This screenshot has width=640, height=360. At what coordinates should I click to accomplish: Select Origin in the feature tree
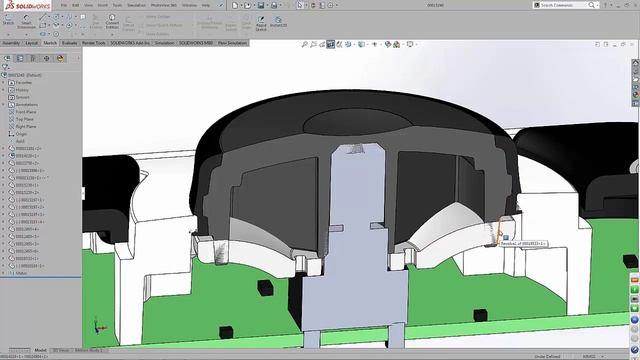[21, 134]
